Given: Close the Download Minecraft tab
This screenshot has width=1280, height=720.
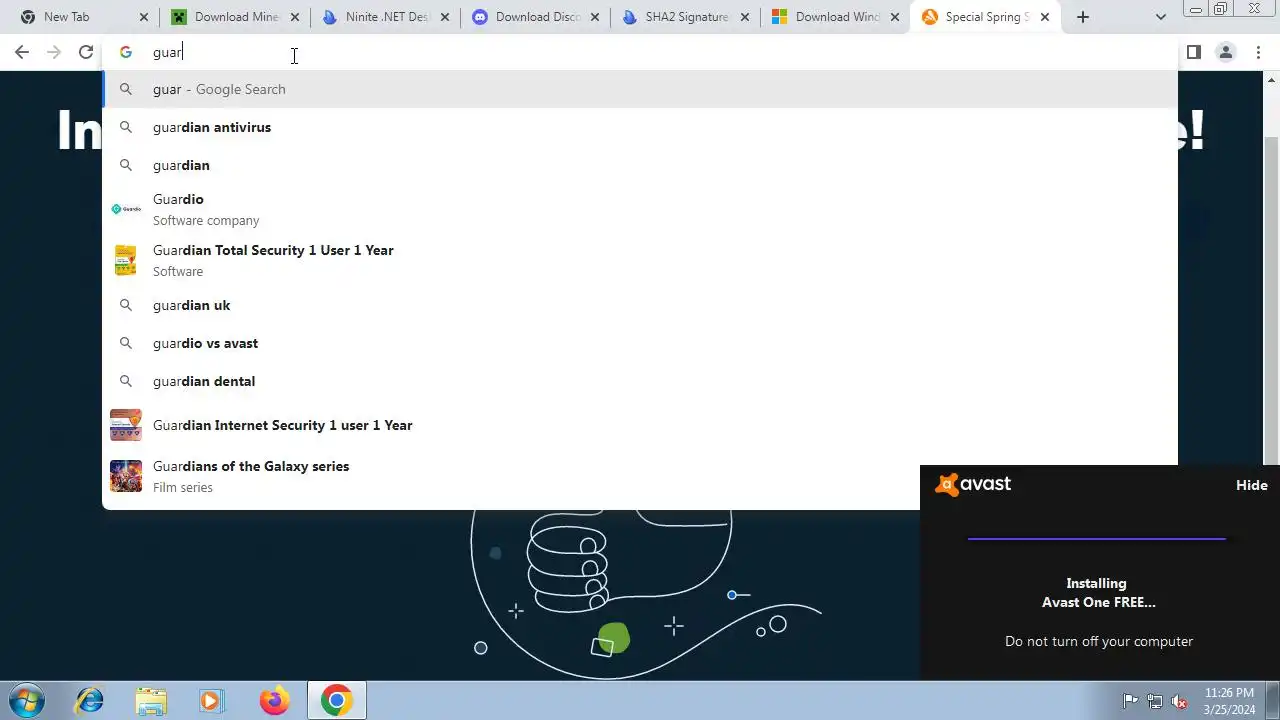Looking at the screenshot, I should pos(294,17).
